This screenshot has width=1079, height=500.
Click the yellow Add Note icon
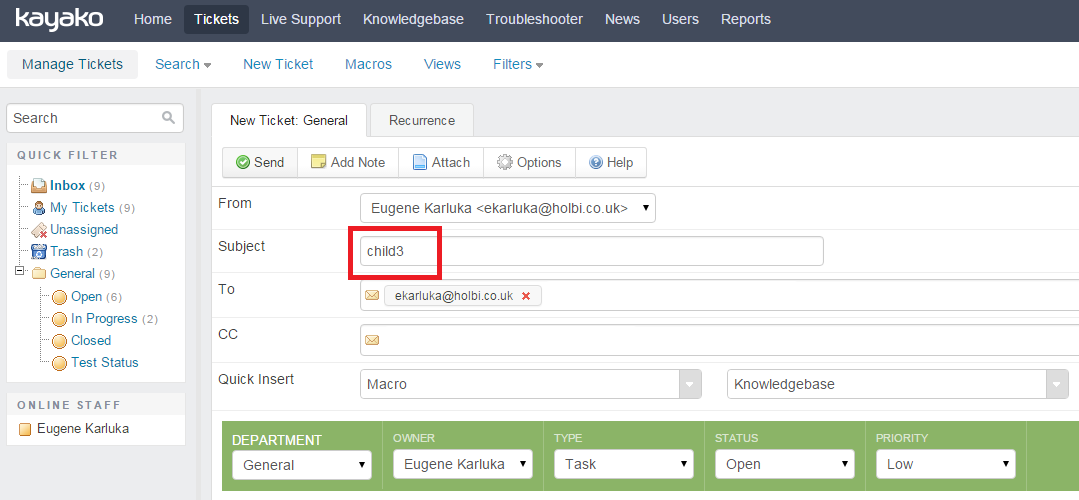click(318, 162)
